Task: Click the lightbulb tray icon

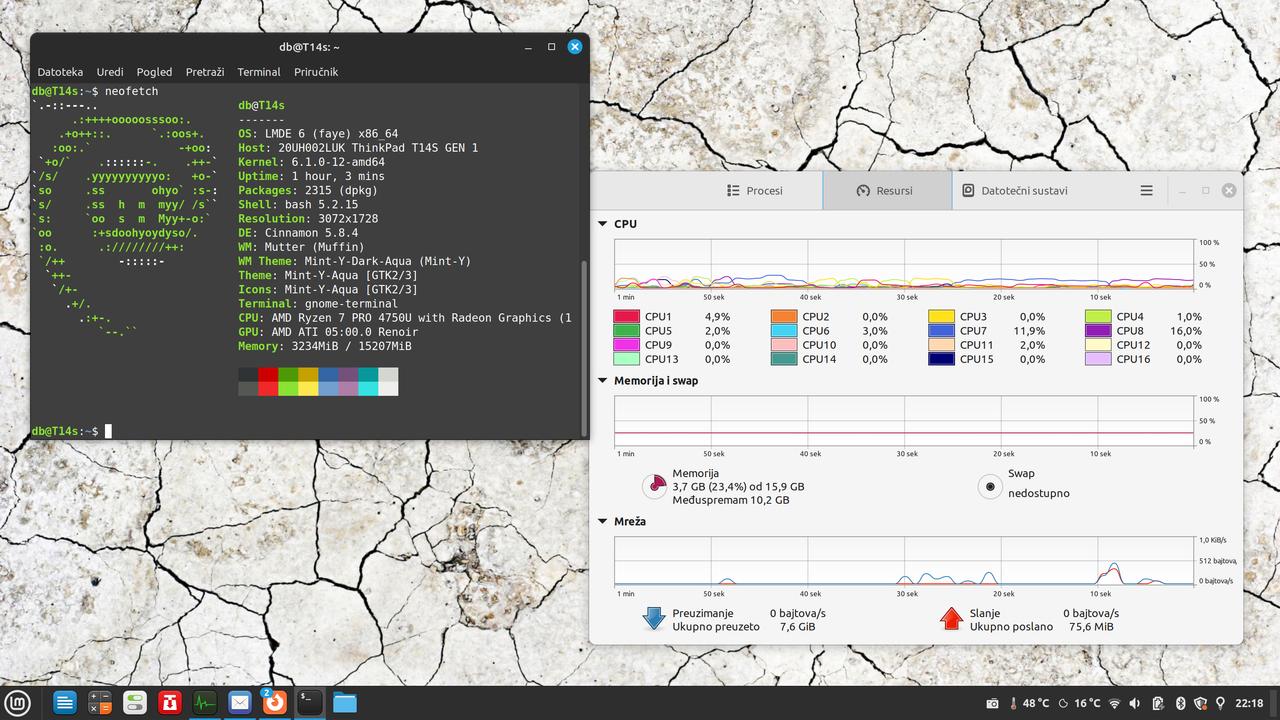Action: [1221, 703]
